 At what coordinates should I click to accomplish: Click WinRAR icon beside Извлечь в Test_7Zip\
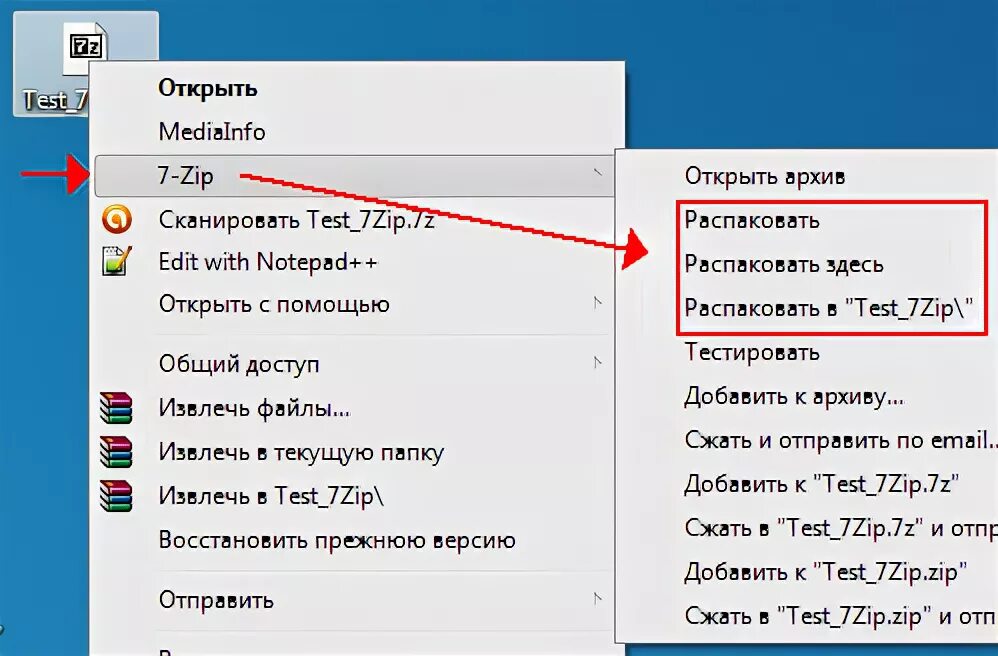click(x=116, y=496)
